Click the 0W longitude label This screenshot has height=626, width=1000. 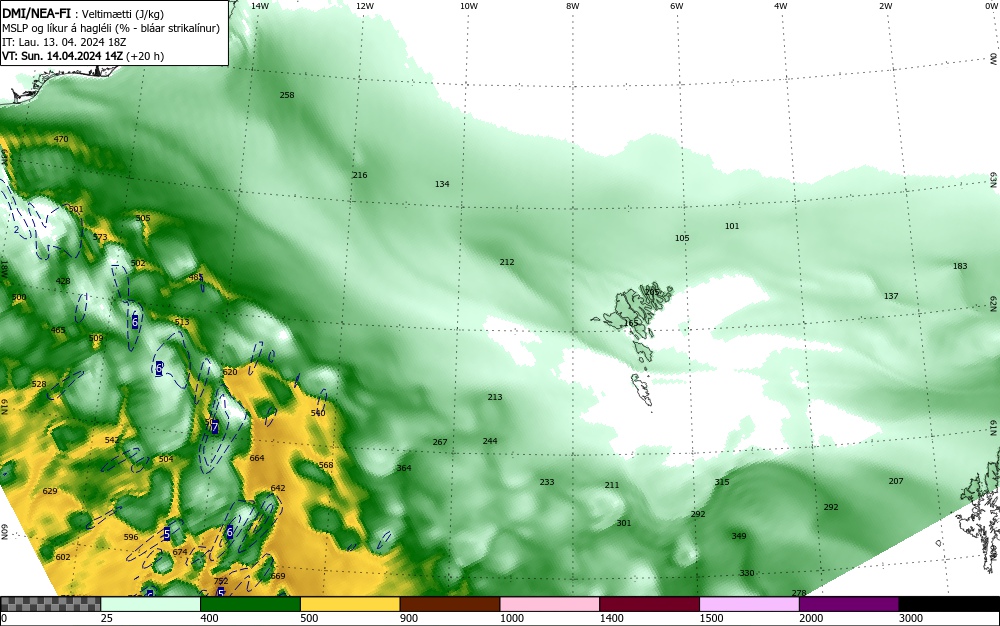pyautogui.click(x=990, y=6)
